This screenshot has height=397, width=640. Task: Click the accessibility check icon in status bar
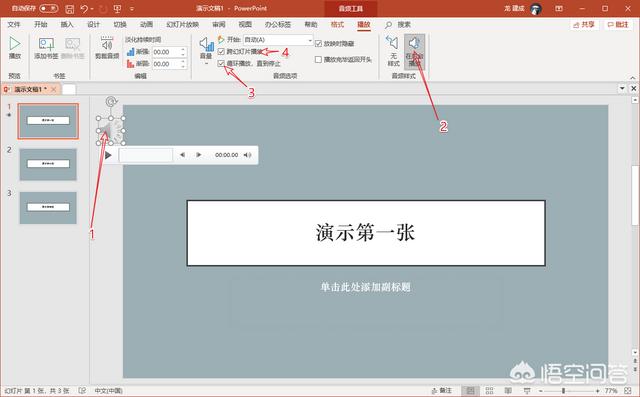[82, 391]
